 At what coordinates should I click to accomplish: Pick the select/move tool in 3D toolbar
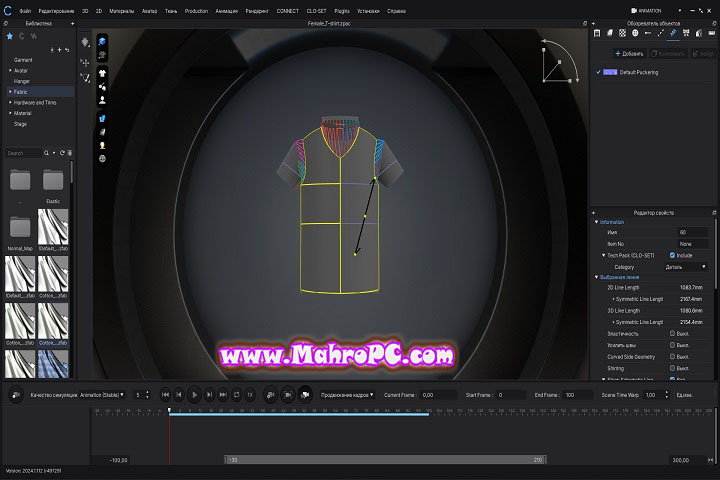[x=85, y=62]
